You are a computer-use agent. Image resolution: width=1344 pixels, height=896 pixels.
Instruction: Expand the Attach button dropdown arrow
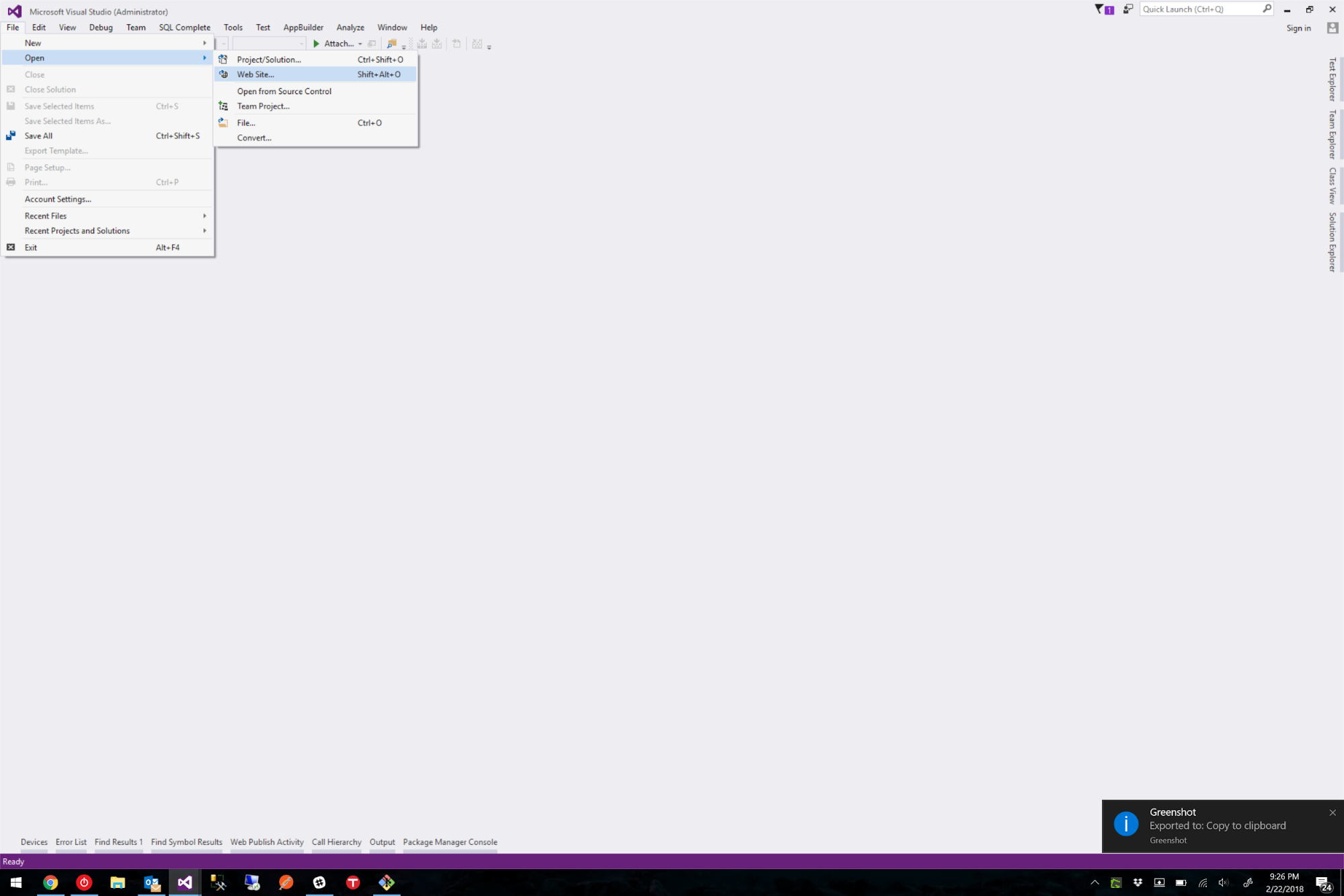coord(360,44)
